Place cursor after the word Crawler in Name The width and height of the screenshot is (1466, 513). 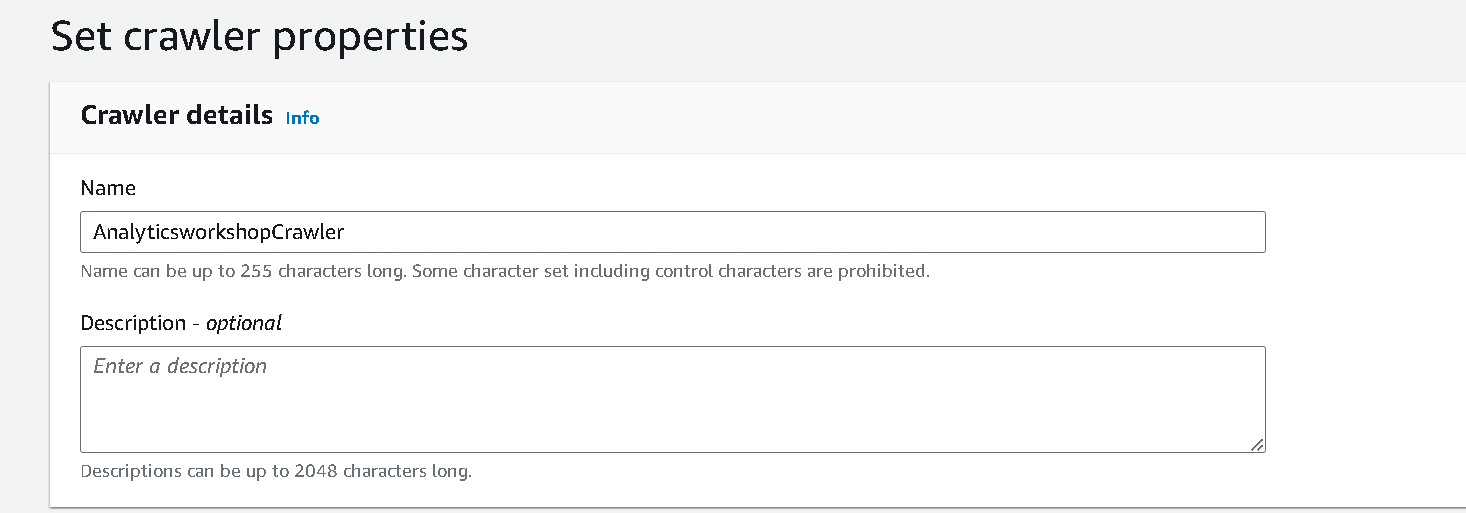(346, 232)
